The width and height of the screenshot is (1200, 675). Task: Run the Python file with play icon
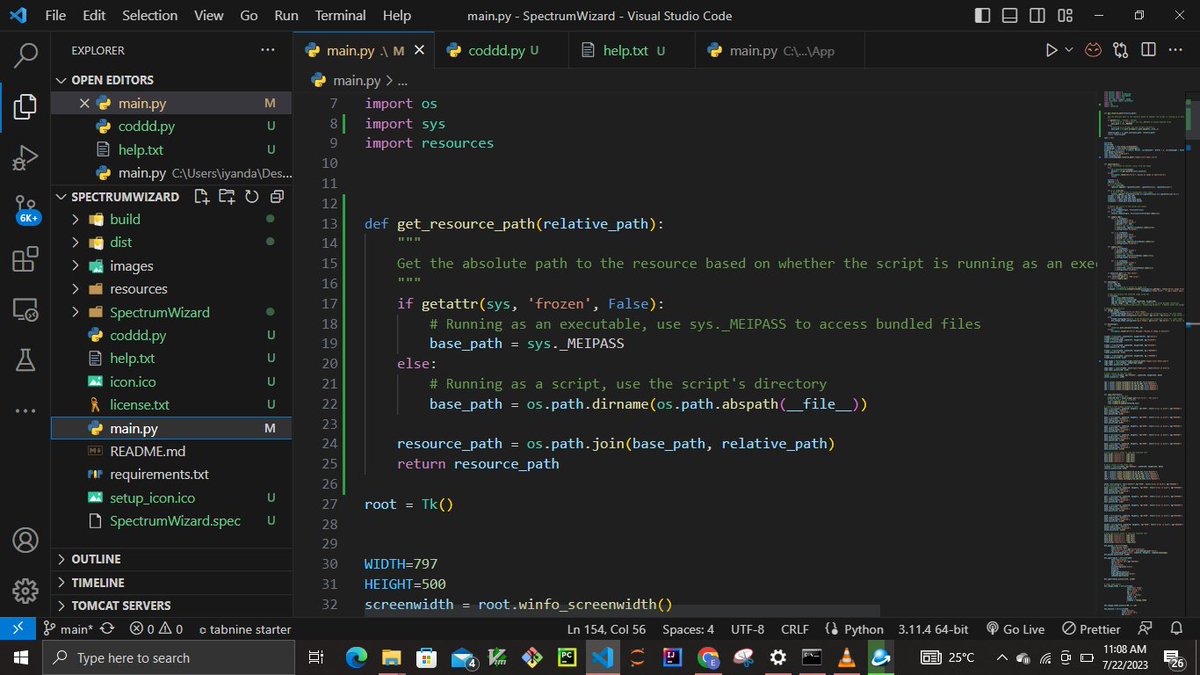point(1051,50)
